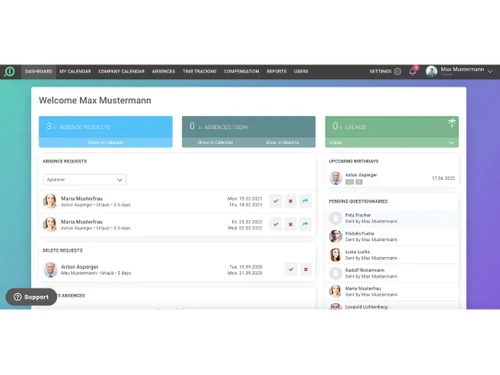The image size is (500, 375).
Task: Open Company Calendar tab
Action: click(121, 71)
